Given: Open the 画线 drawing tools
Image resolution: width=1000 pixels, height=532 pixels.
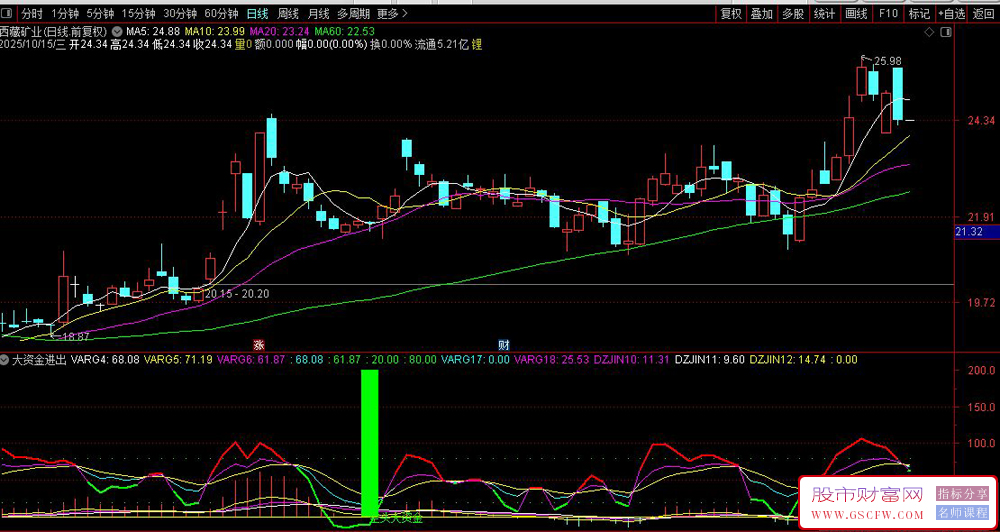Looking at the screenshot, I should (856, 14).
